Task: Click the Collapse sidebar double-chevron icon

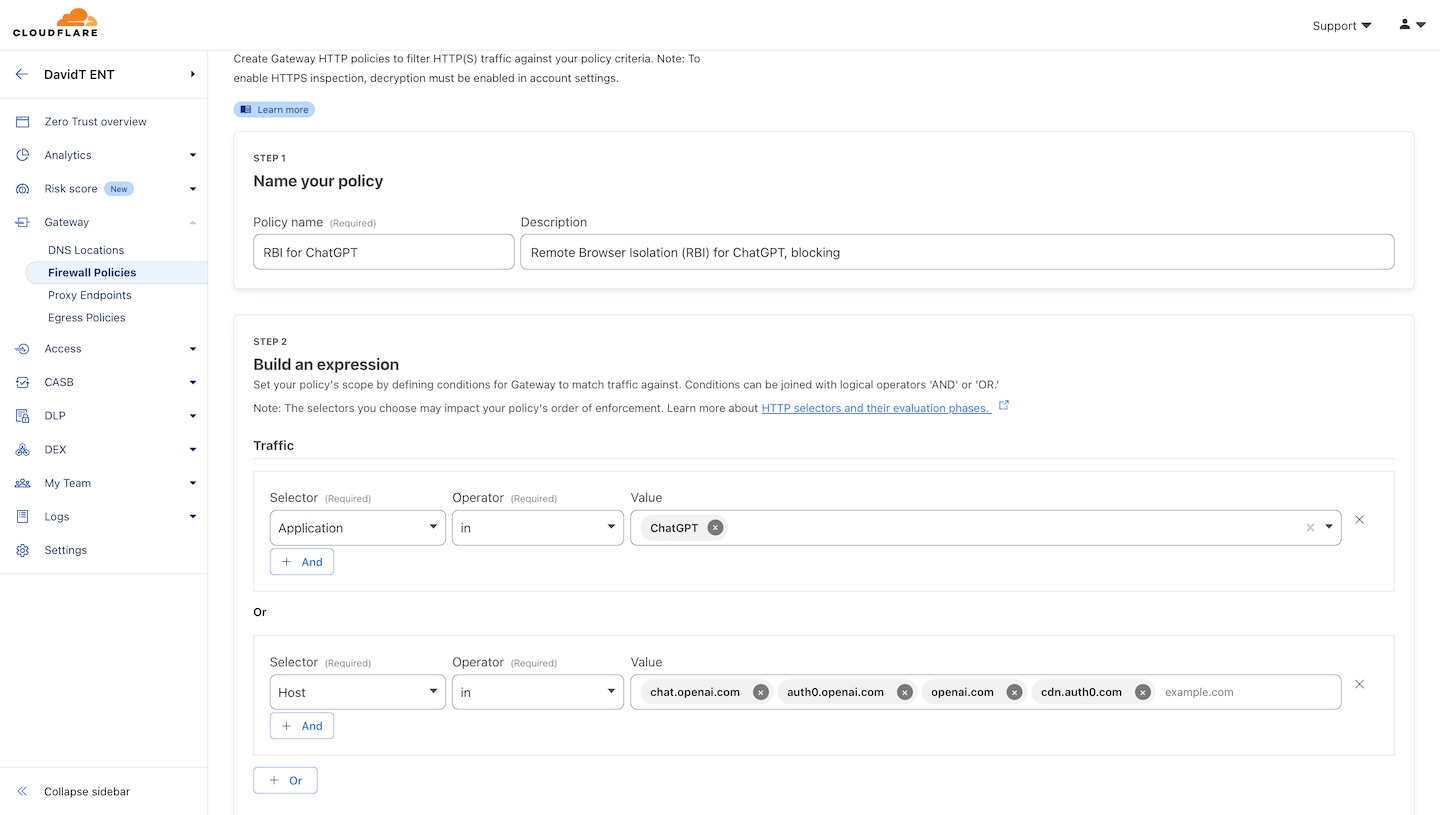Action: [22, 791]
